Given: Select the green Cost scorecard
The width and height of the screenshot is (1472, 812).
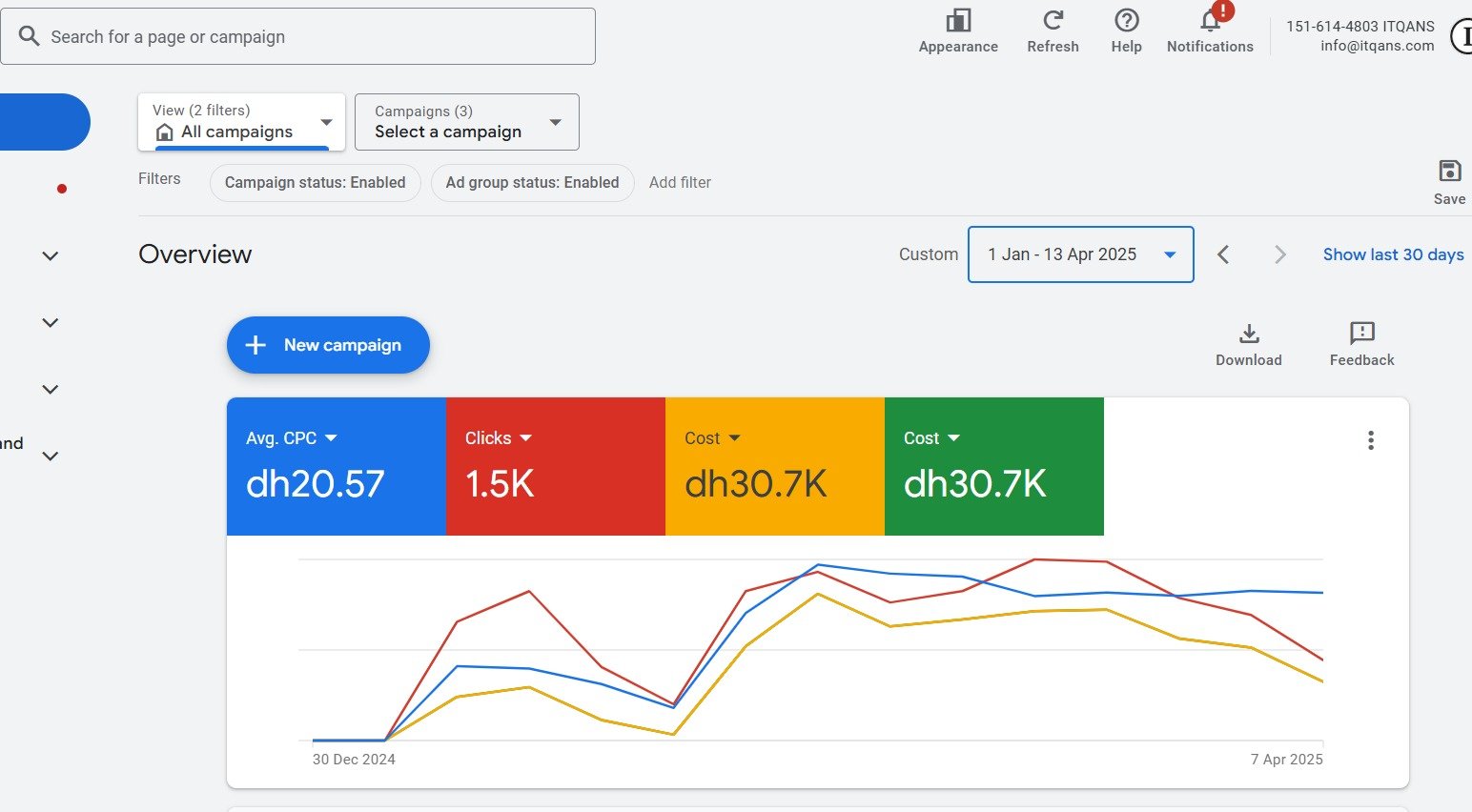Looking at the screenshot, I should point(993,467).
